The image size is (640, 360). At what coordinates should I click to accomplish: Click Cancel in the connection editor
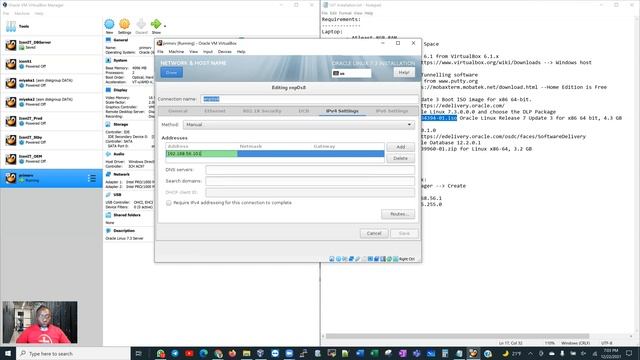374,233
